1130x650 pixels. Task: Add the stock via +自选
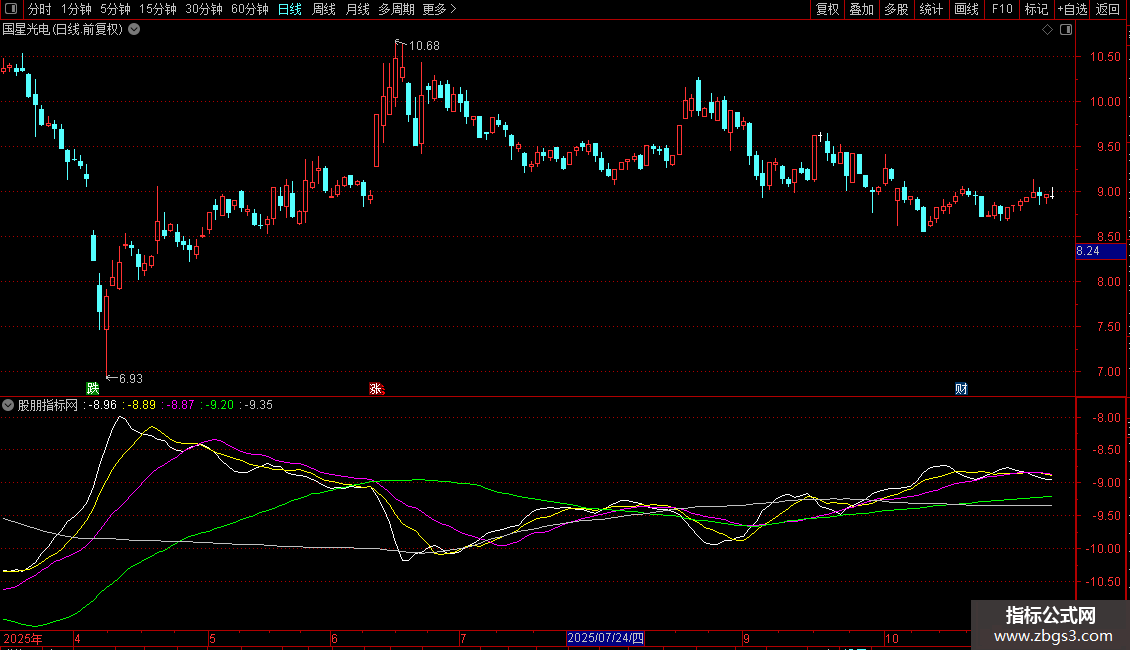pyautogui.click(x=1071, y=10)
